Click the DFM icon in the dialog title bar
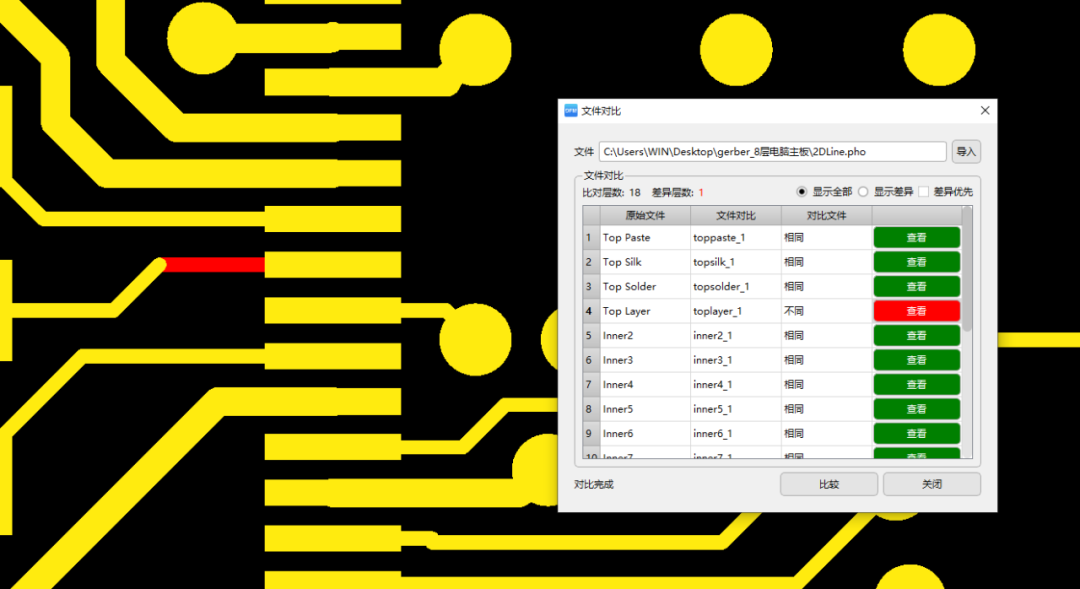Image resolution: width=1080 pixels, height=589 pixels. click(x=570, y=111)
